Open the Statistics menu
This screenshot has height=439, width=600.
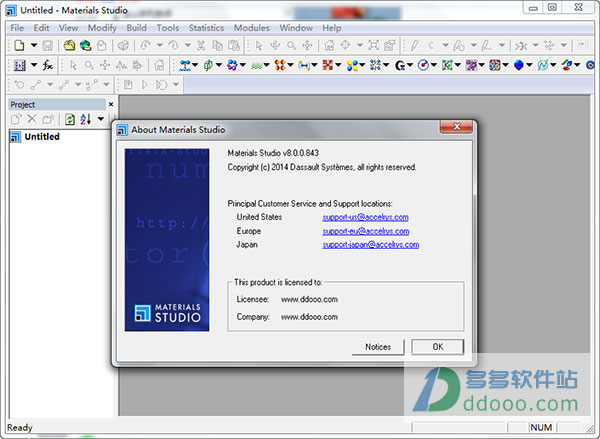(206, 28)
